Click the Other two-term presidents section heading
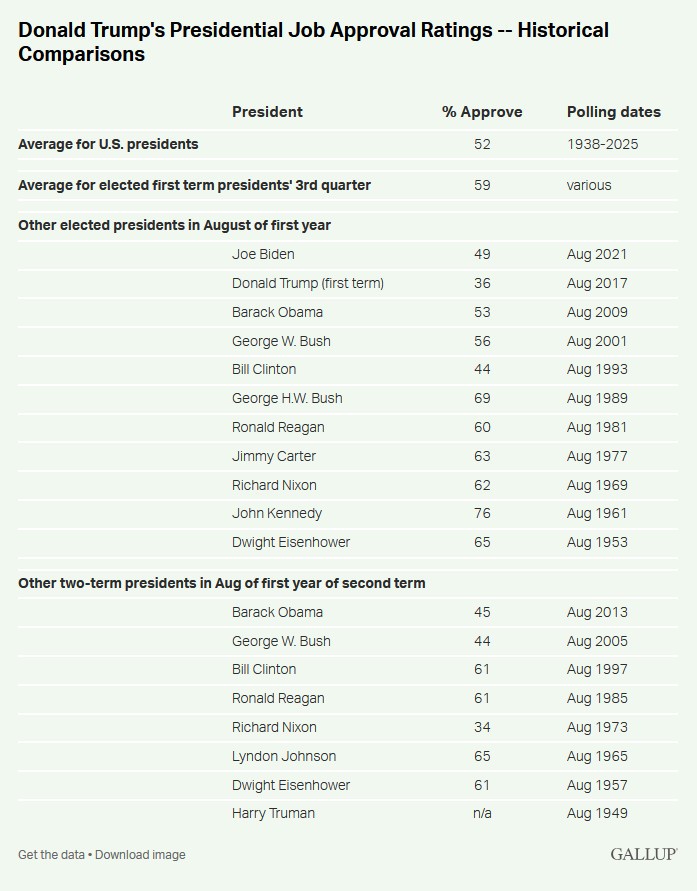 click(222, 583)
